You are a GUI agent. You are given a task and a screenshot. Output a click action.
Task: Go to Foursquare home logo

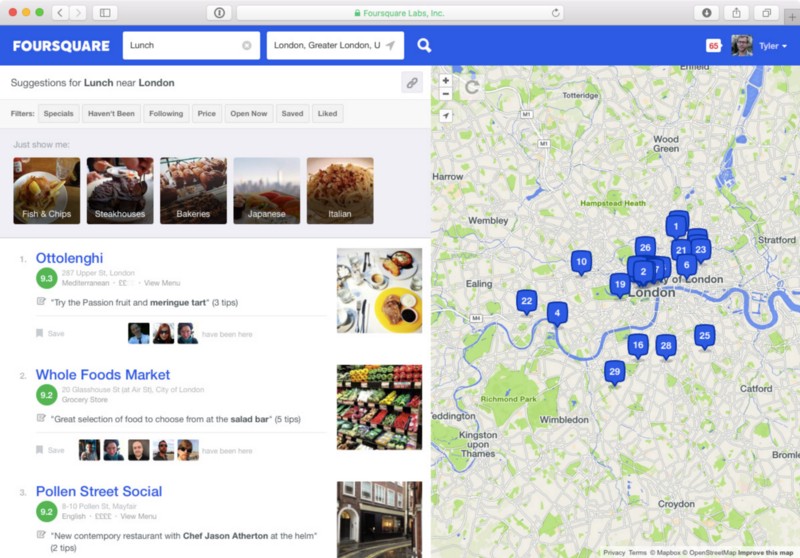pos(61,46)
